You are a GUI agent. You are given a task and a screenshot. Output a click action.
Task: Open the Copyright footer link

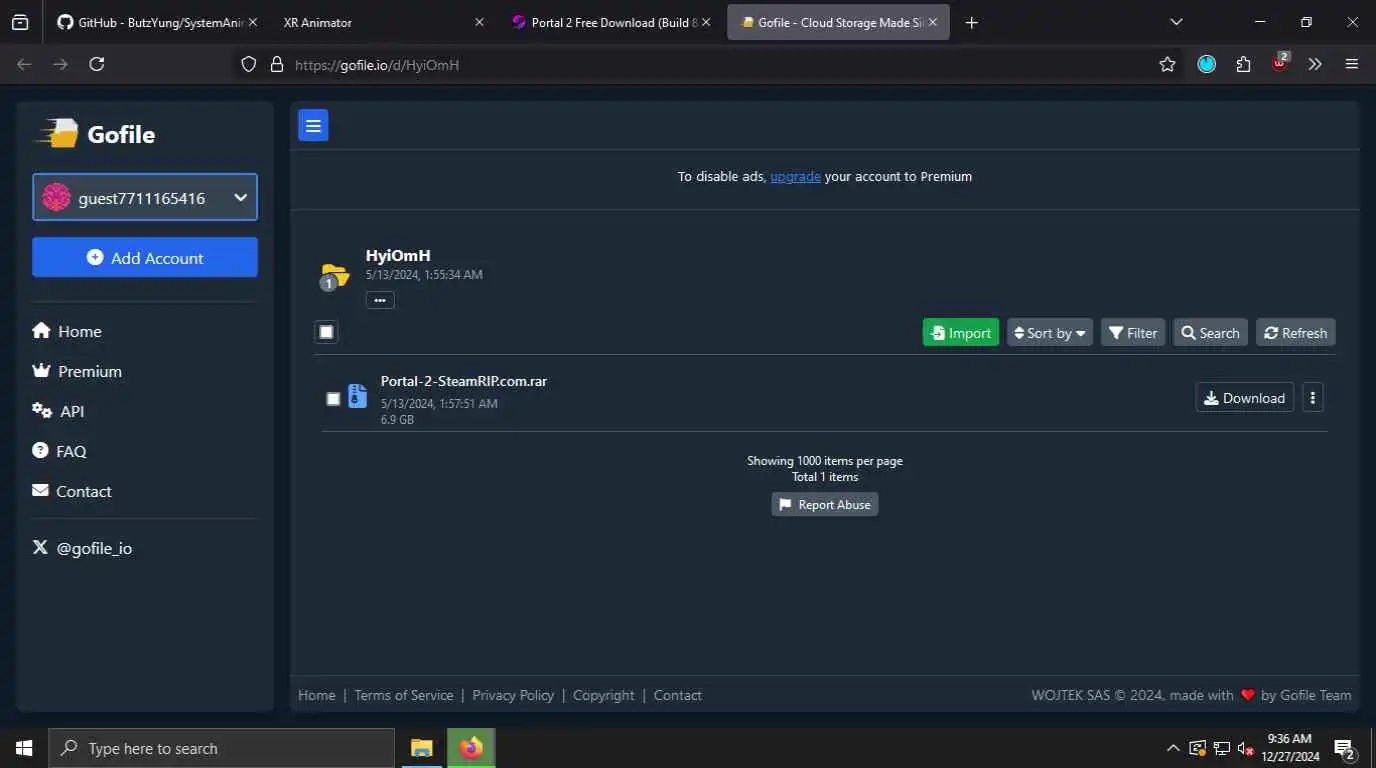tap(604, 695)
